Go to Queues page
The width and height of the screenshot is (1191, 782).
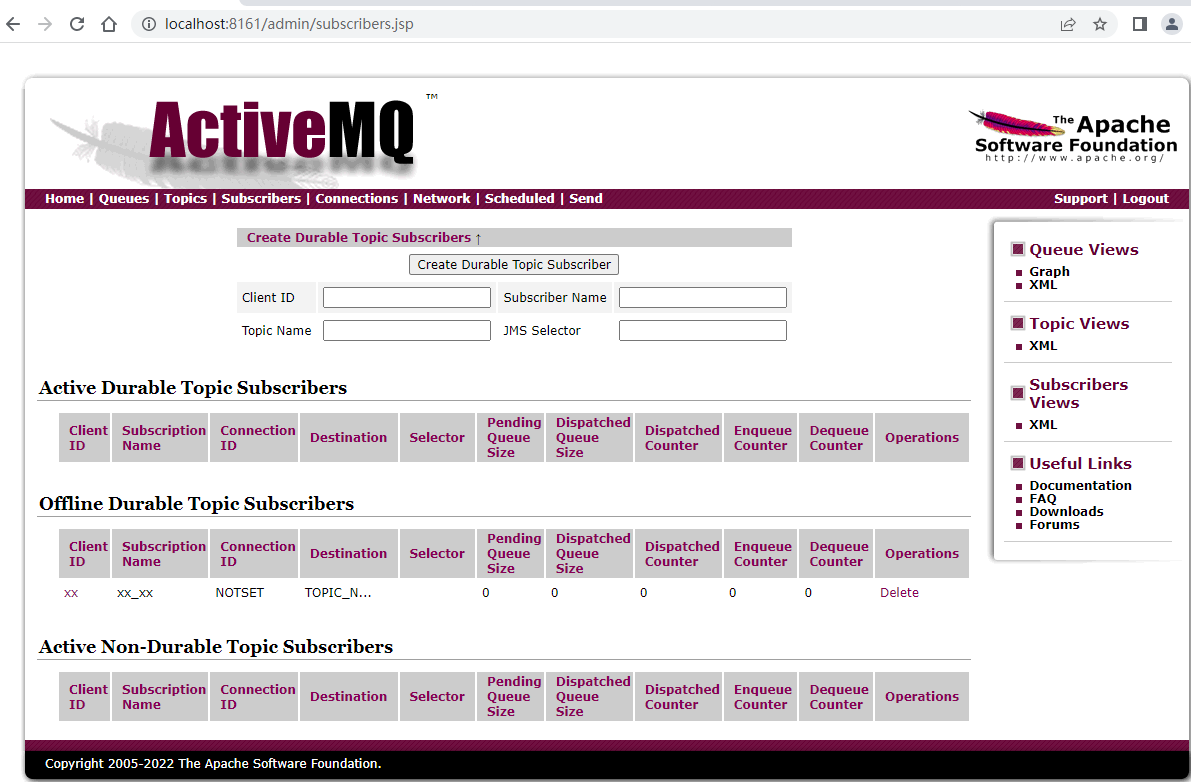(x=124, y=198)
